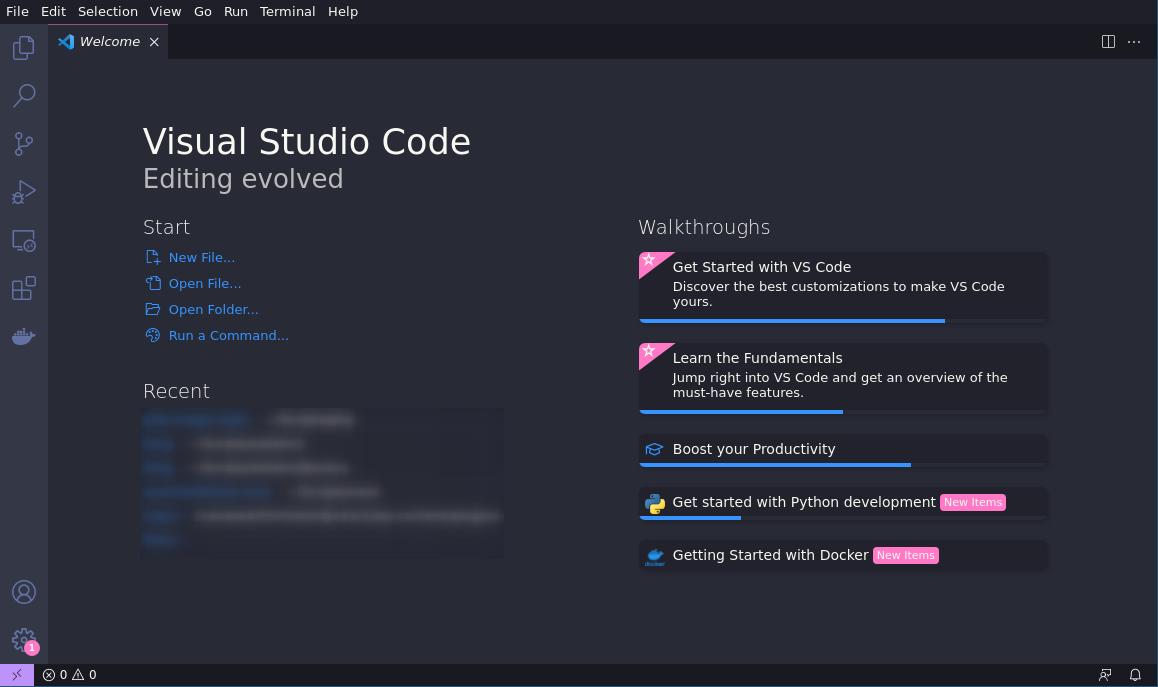Open the Run menu

[x=236, y=11]
